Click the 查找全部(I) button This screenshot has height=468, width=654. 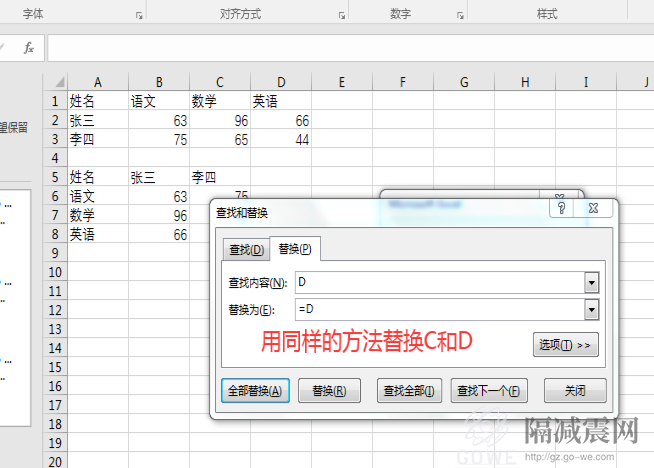(x=409, y=391)
